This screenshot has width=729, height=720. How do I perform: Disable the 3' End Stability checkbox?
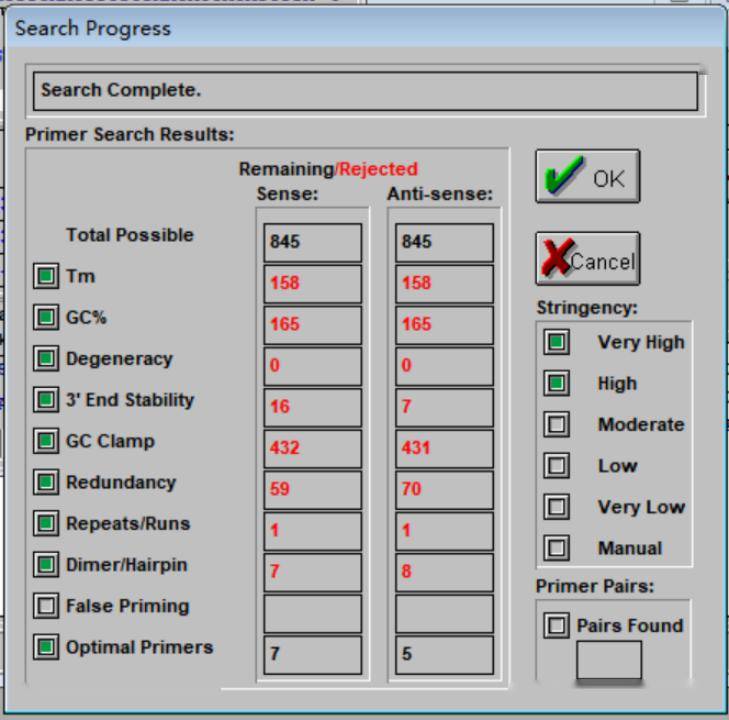coord(46,400)
